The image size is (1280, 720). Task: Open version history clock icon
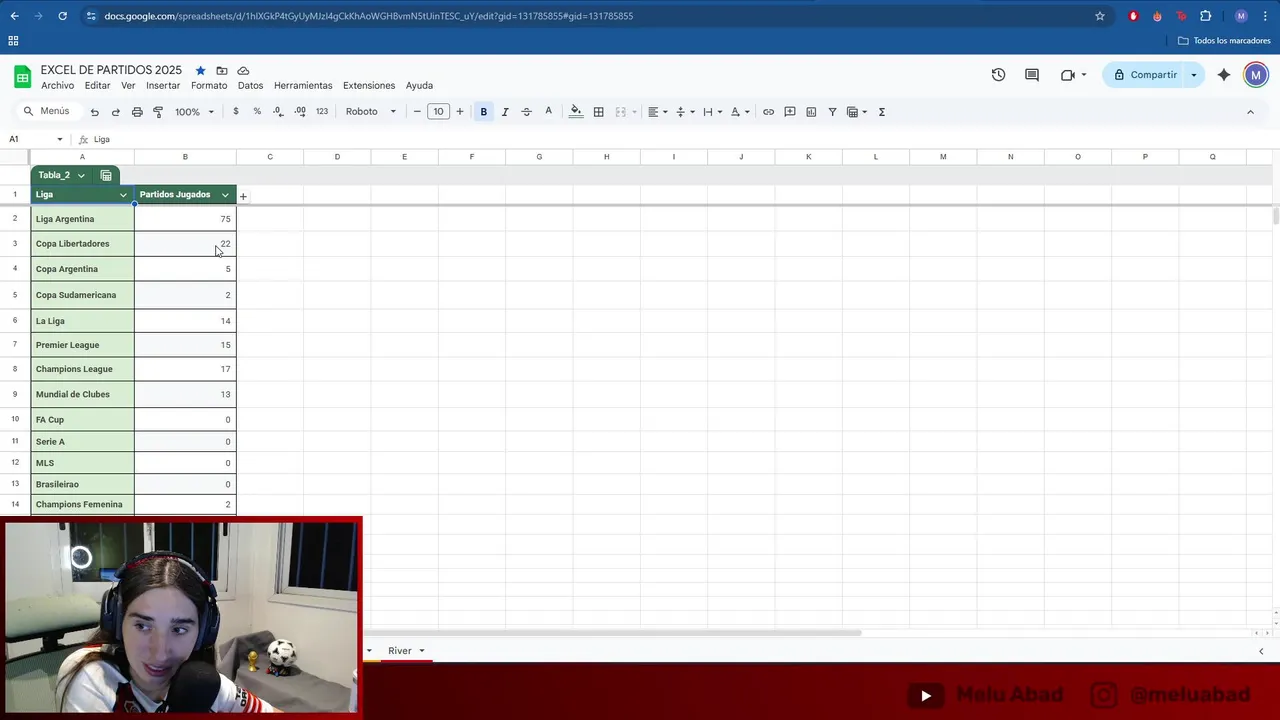998,75
